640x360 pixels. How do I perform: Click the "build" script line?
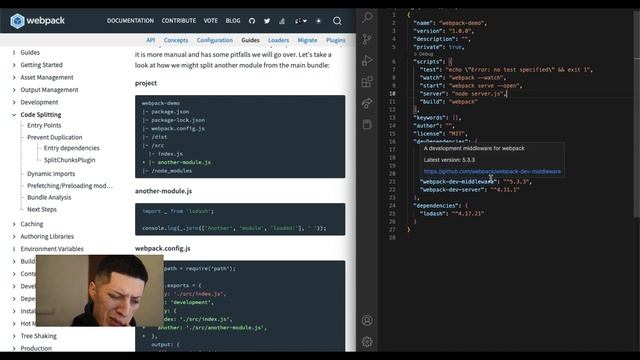pyautogui.click(x=449, y=102)
